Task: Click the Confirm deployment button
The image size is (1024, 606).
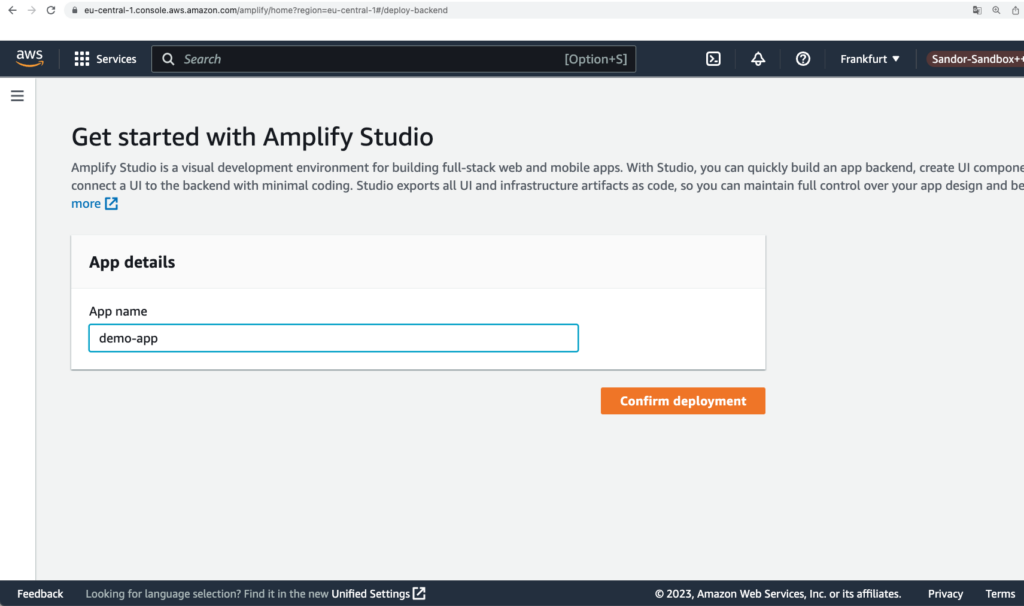Action: (x=682, y=401)
